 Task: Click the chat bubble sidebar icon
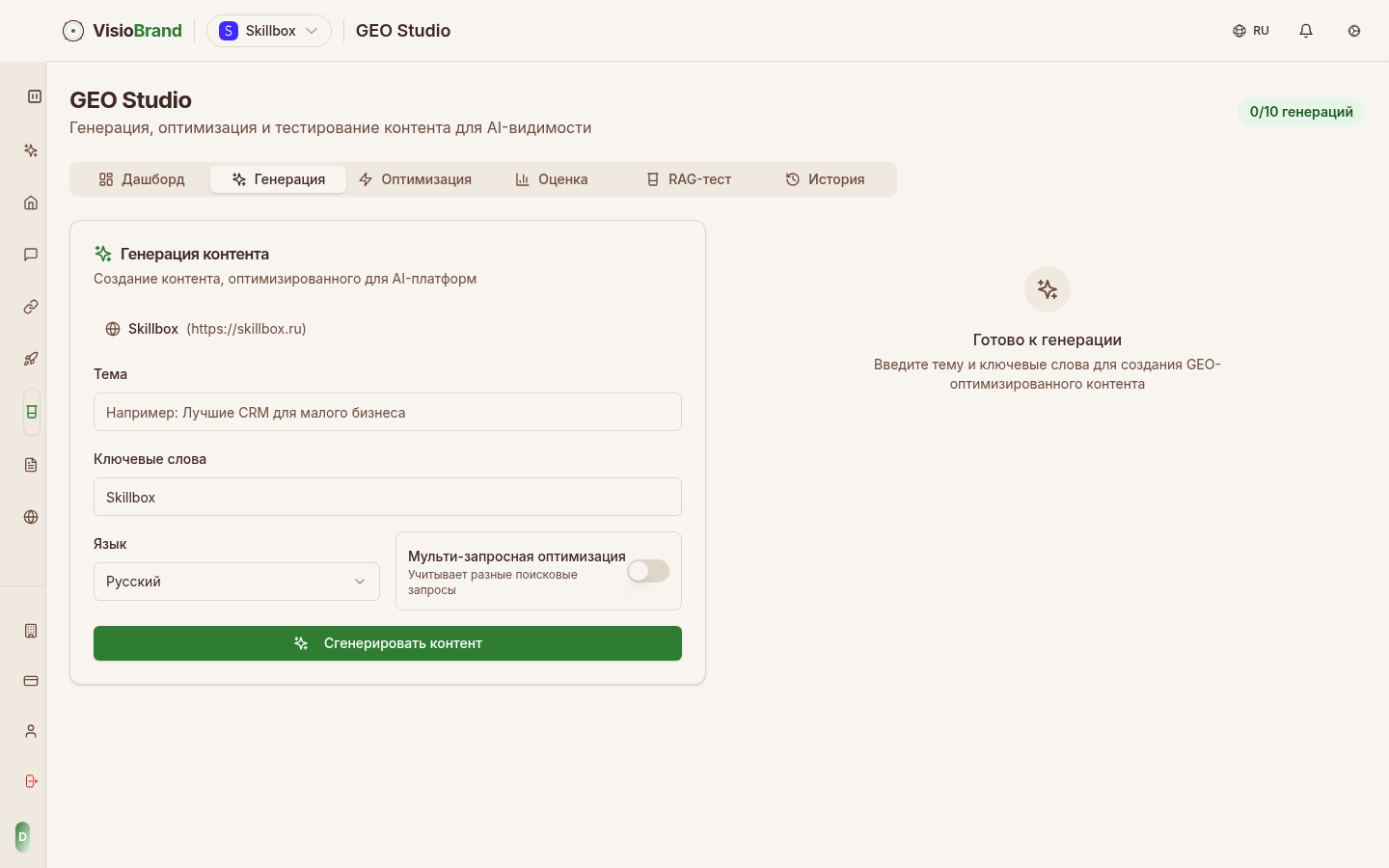point(31,255)
